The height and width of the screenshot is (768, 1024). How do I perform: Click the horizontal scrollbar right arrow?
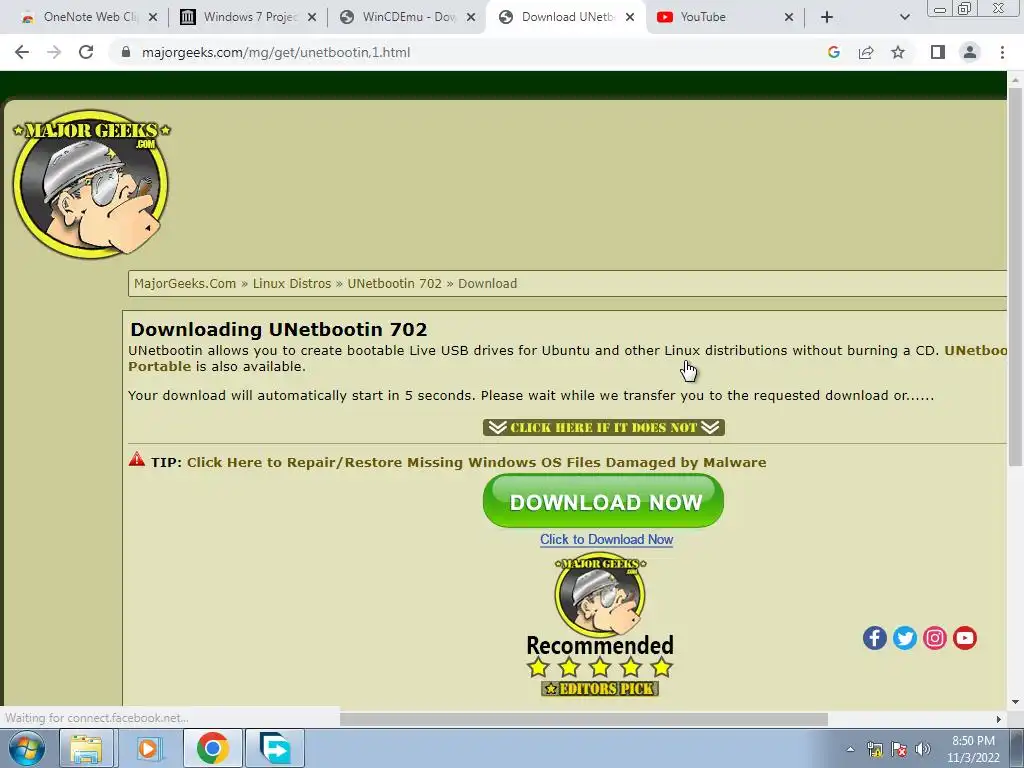pos(999,719)
